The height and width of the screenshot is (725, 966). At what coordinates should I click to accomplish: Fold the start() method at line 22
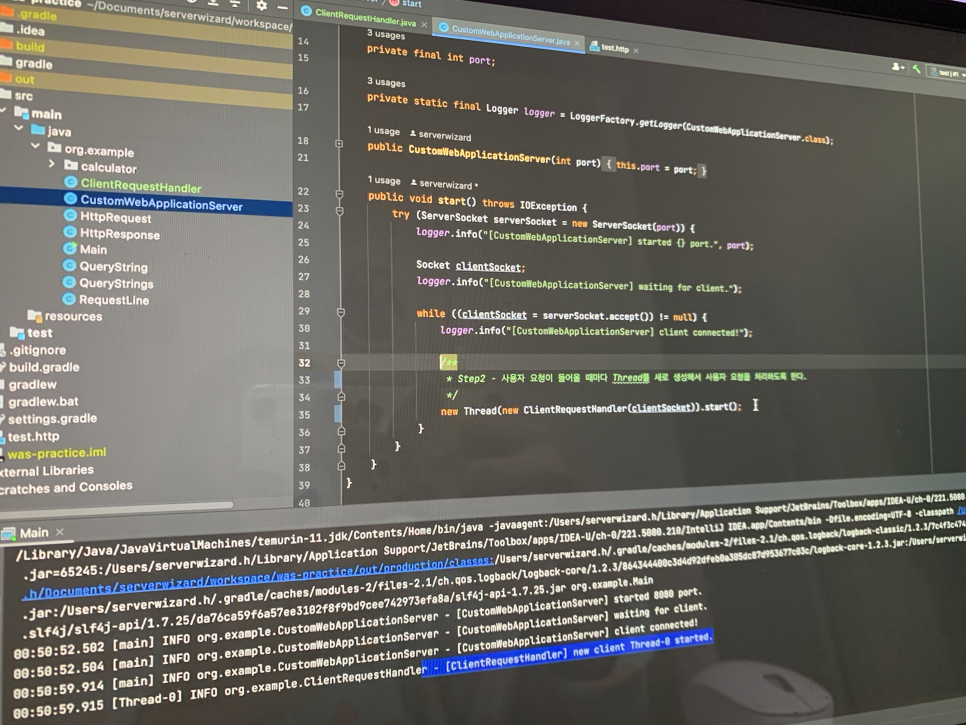tap(339, 195)
